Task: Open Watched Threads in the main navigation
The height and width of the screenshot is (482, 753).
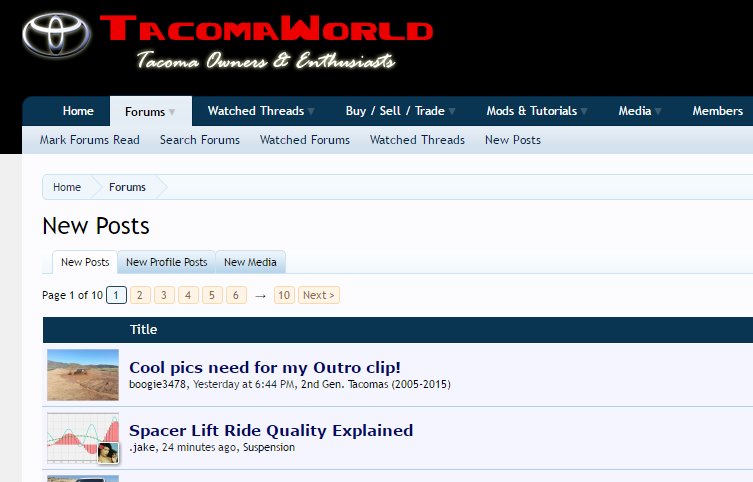Action: click(x=255, y=111)
